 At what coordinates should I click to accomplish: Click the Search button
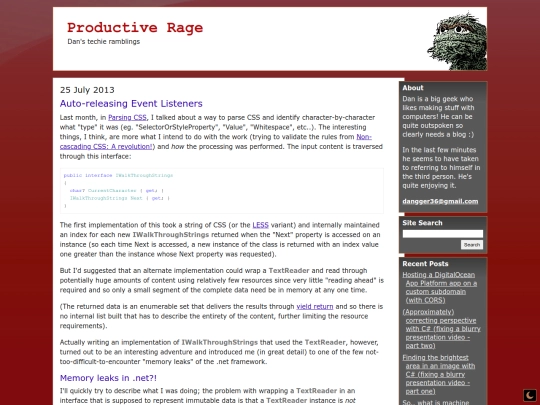pyautogui.click(x=472, y=245)
